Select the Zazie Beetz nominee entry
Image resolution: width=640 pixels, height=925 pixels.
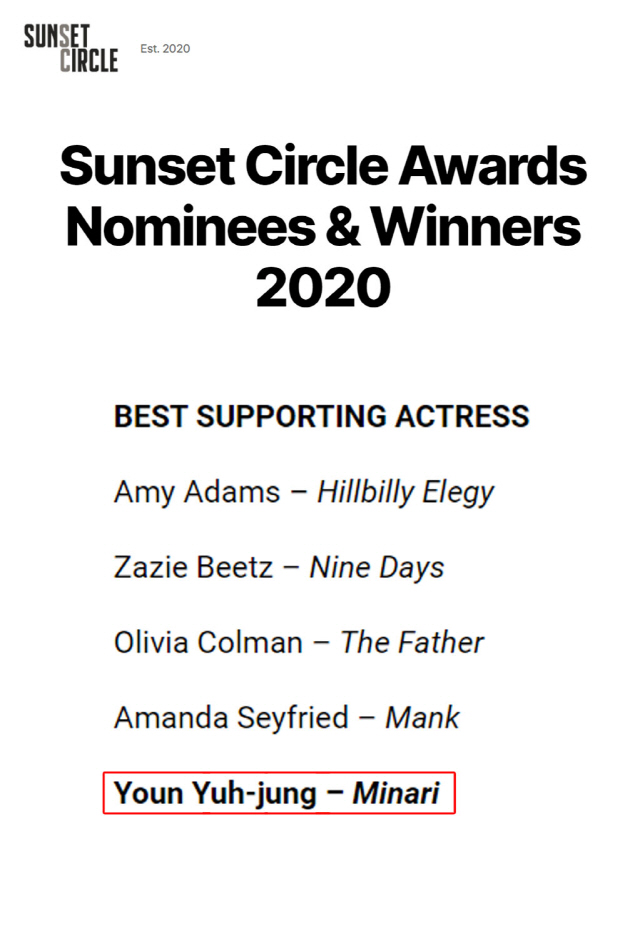pyautogui.click(x=278, y=568)
